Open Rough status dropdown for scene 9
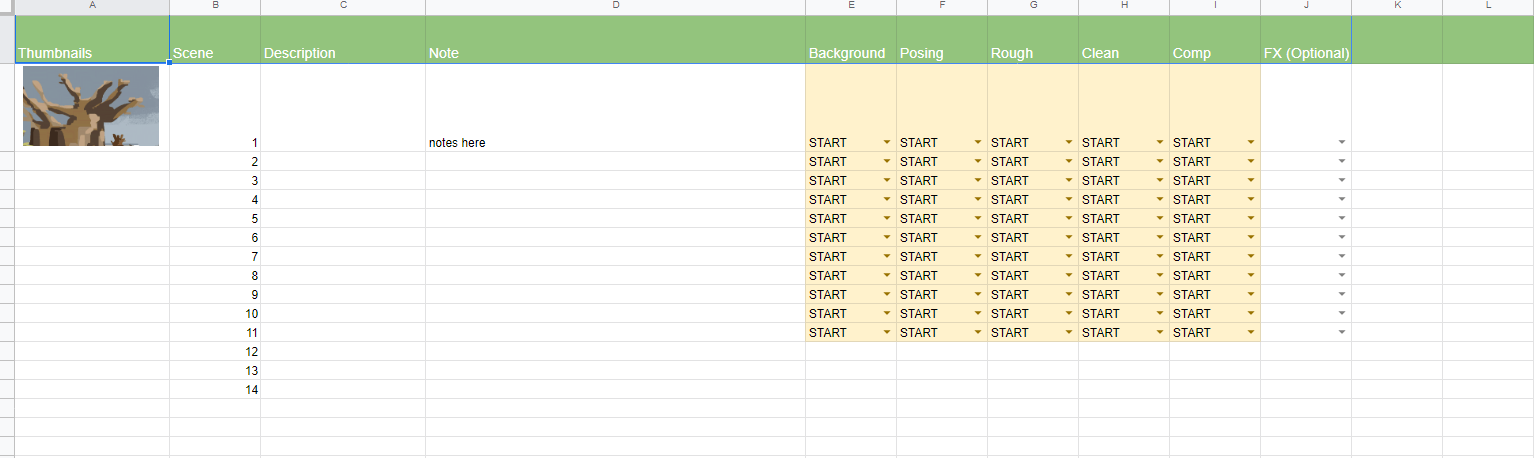Screen dimensions: 1534x458 (x=1068, y=295)
